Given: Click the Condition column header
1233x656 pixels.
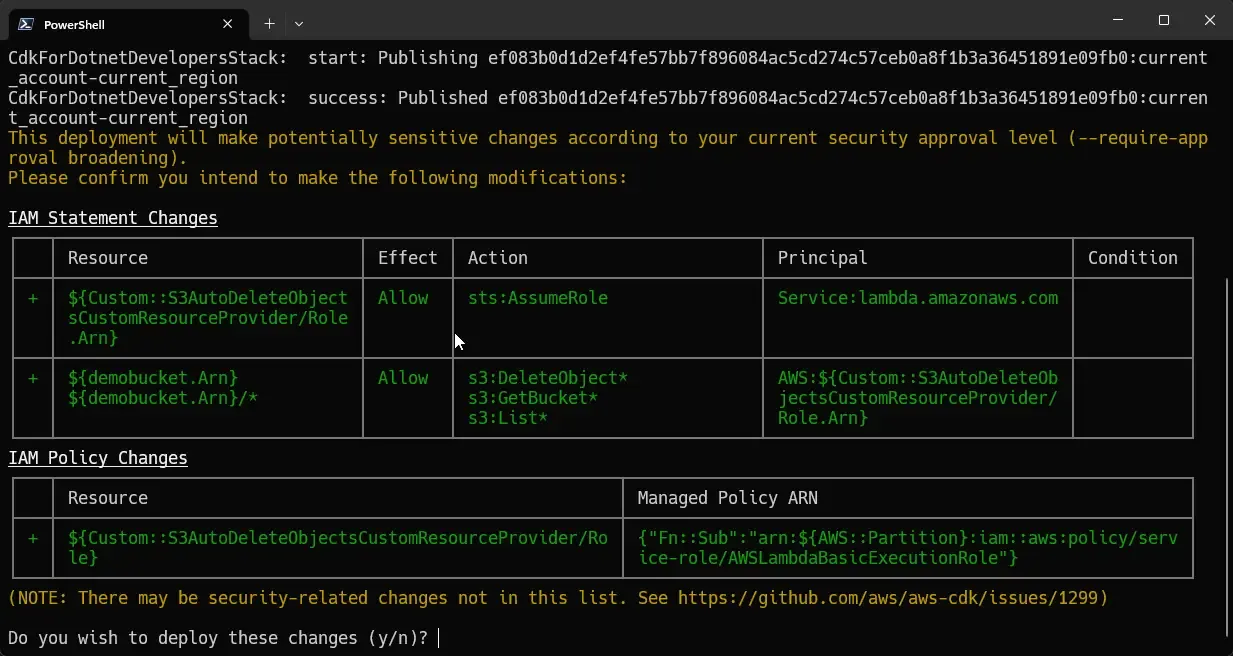Looking at the screenshot, I should pyautogui.click(x=1132, y=257).
